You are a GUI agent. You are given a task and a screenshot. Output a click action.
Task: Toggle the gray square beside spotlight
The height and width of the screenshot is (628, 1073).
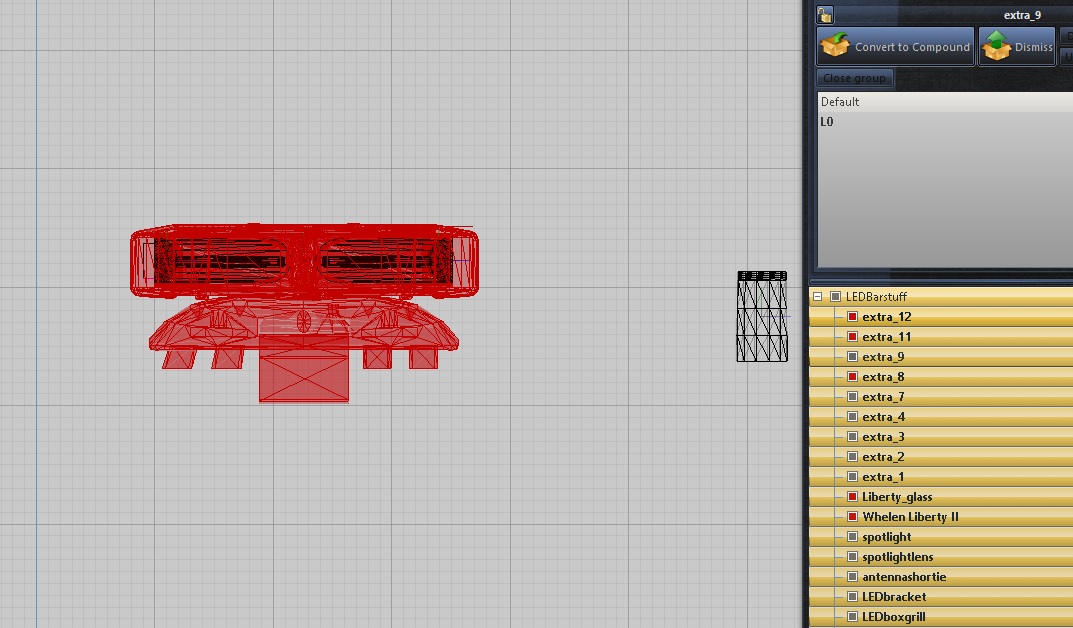pos(852,537)
